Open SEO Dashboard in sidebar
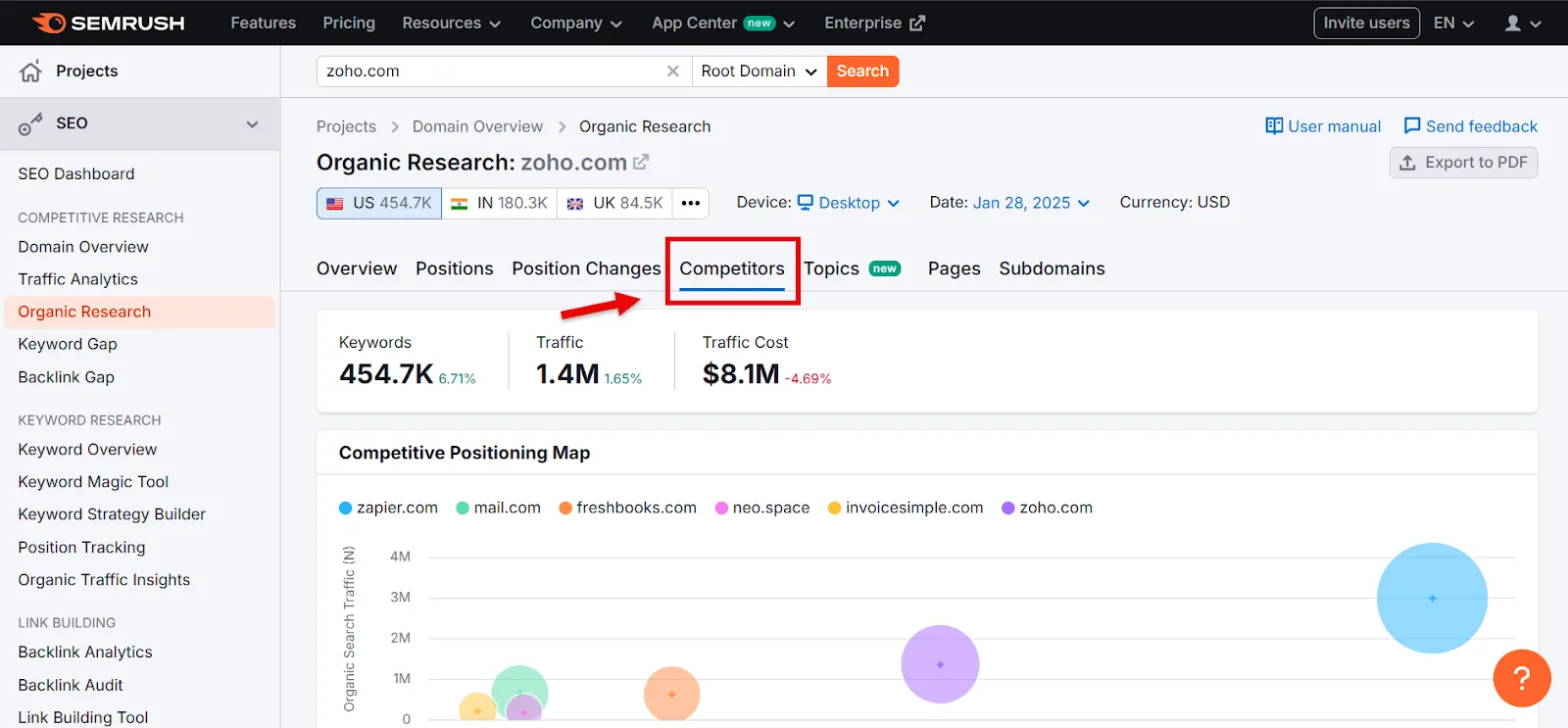Viewport: 1568px width, 728px height. (x=76, y=173)
